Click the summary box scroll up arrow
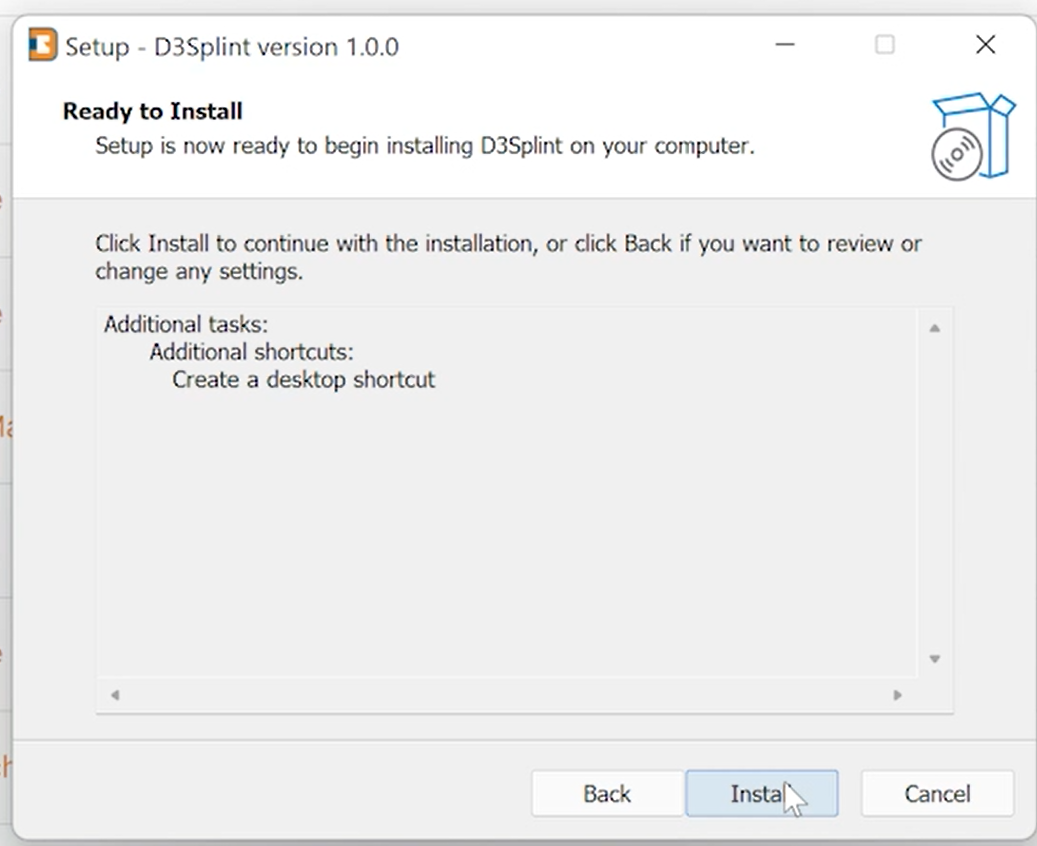 pos(934,328)
